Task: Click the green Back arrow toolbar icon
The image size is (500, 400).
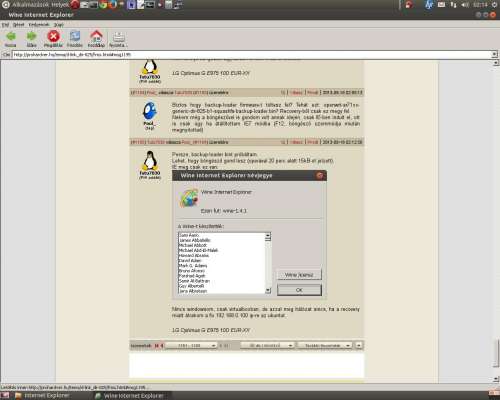Action: (10, 36)
